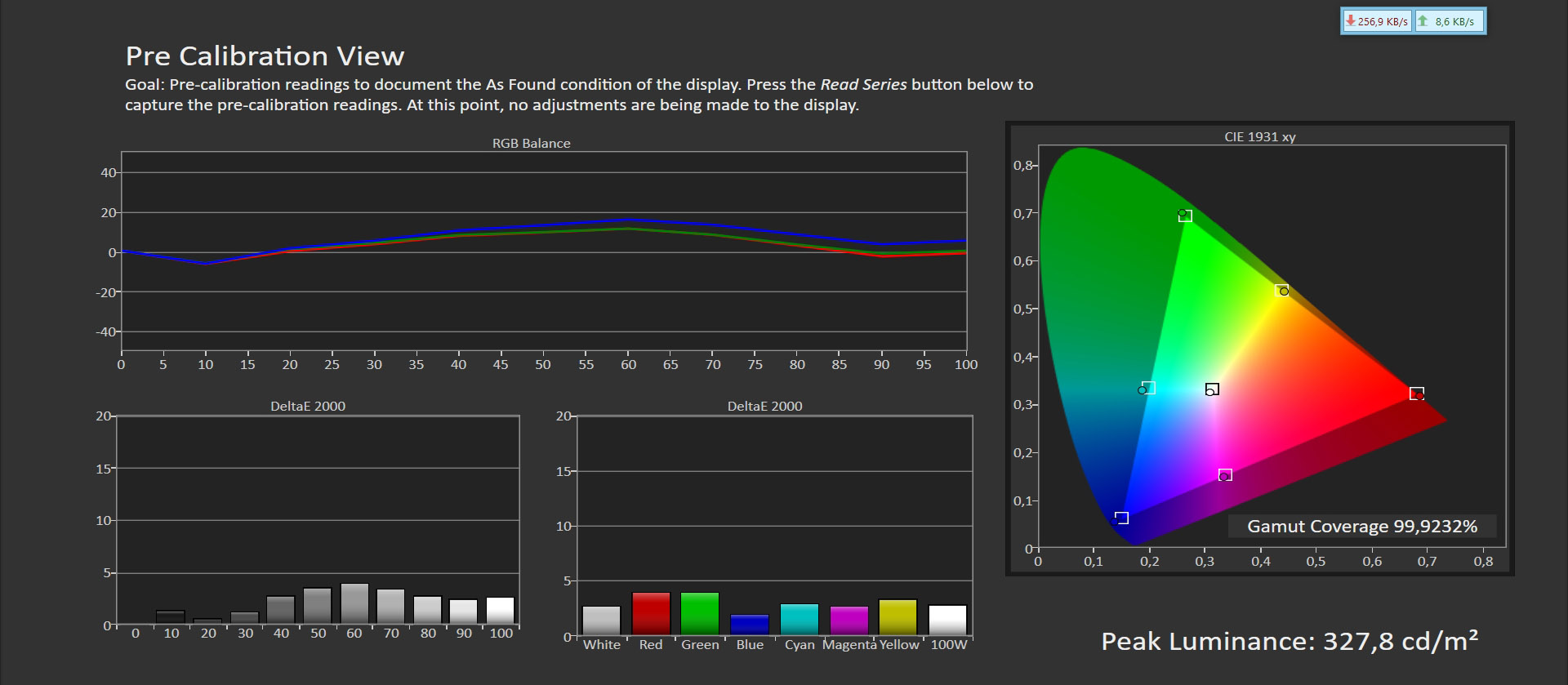Click the blue primary target square on CIE chart
The height and width of the screenshot is (685, 1568).
pyautogui.click(x=1122, y=518)
